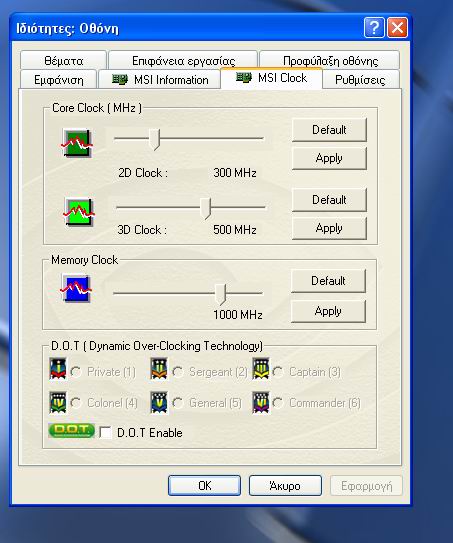Click the blue Memory Clock graph icon
The image size is (453, 543).
tap(76, 288)
